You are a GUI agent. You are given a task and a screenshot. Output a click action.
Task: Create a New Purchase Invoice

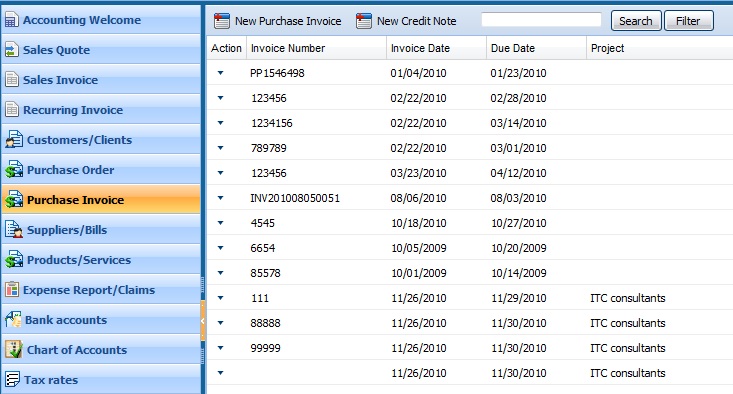point(278,21)
